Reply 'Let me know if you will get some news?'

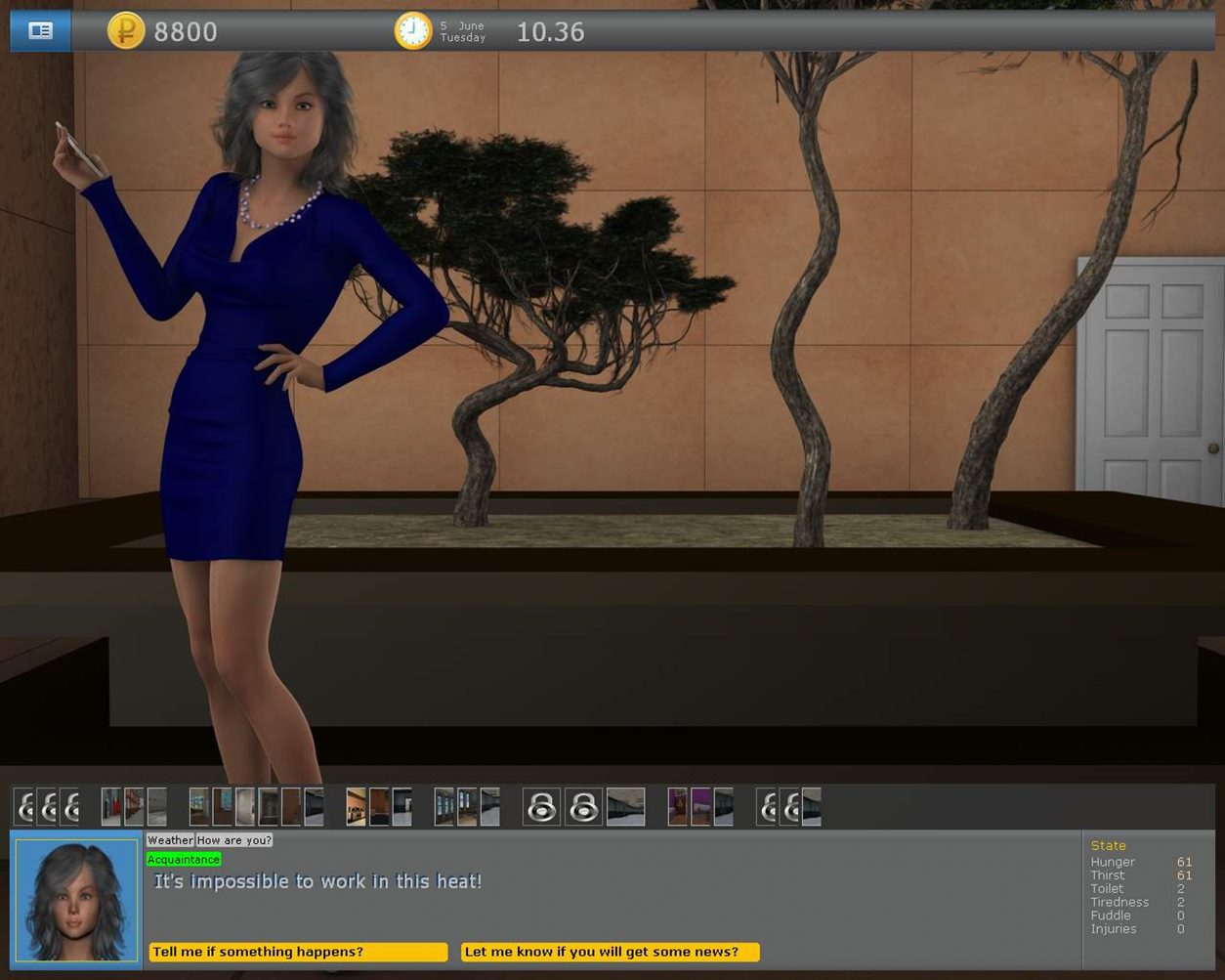(x=610, y=952)
